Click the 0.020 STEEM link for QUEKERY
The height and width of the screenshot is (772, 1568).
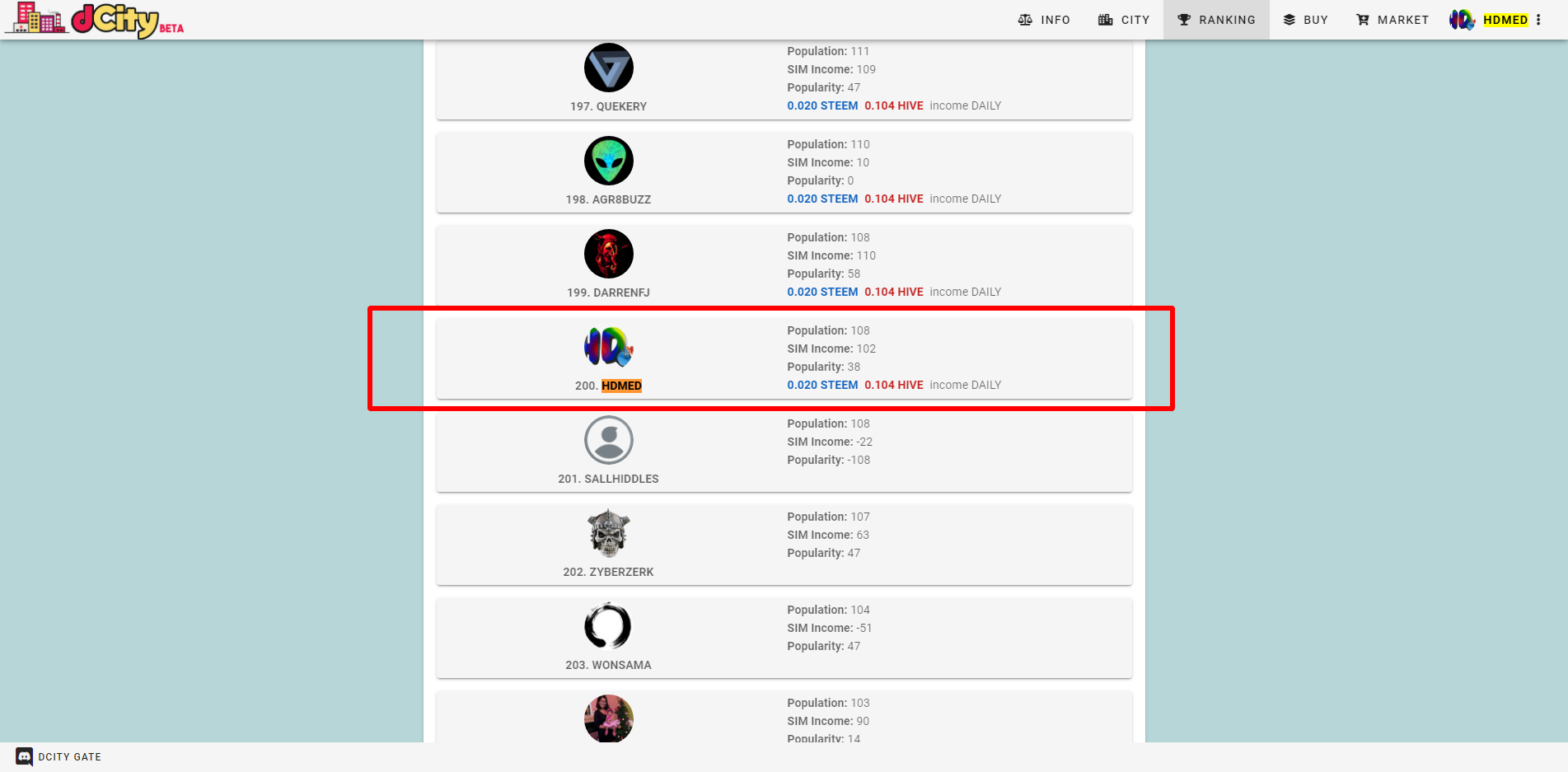[x=821, y=105]
